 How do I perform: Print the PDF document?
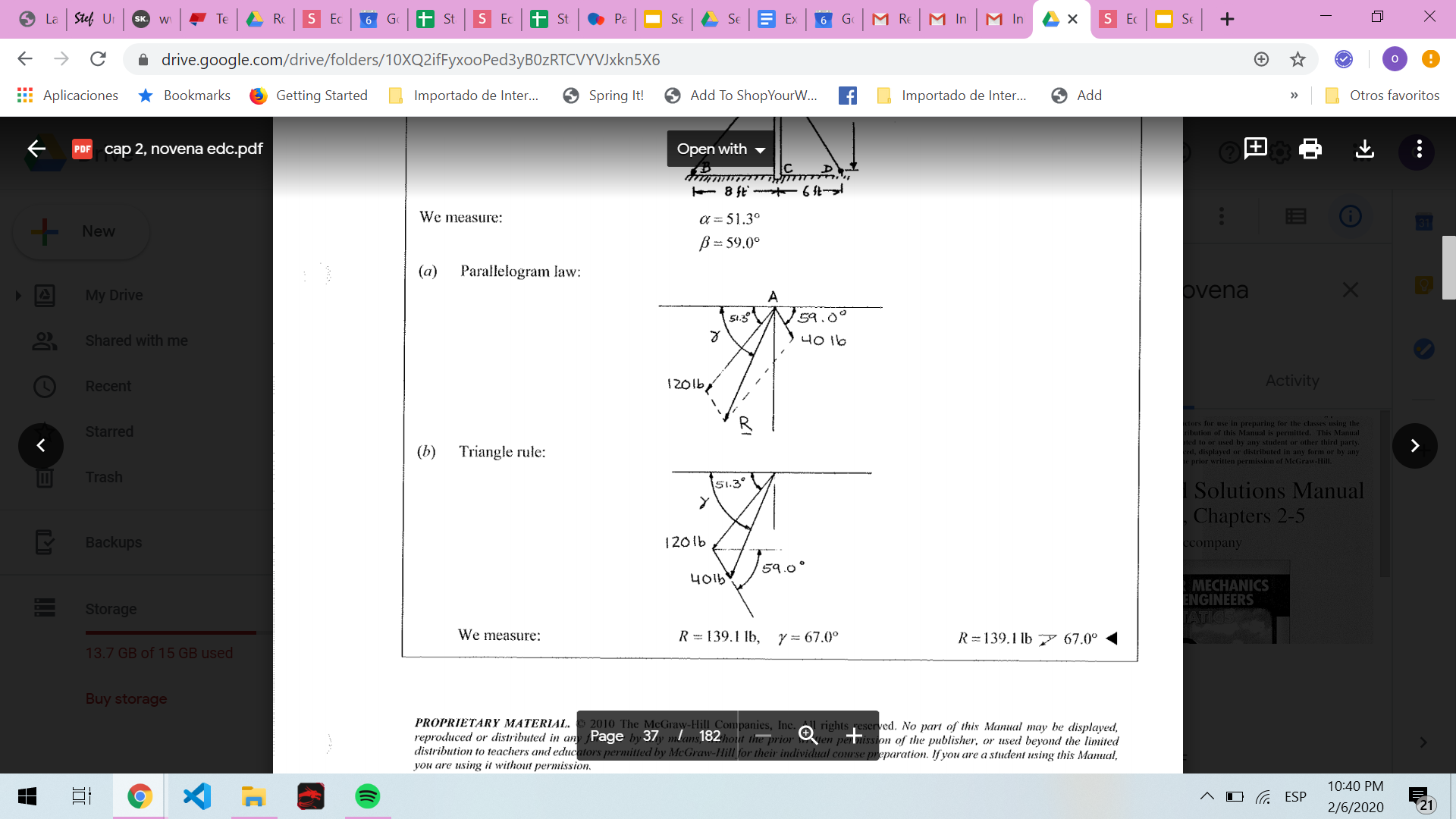pyautogui.click(x=1310, y=149)
